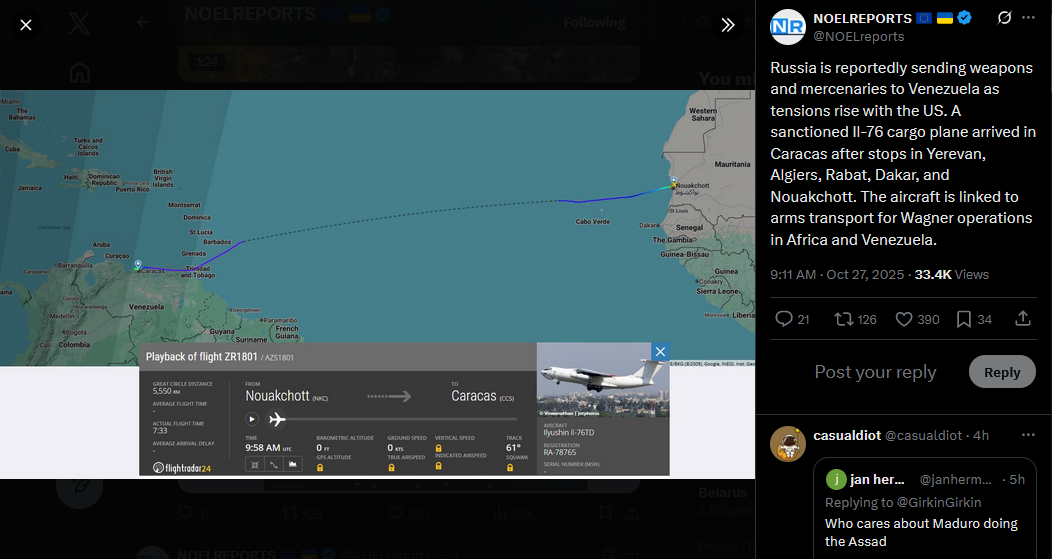
Task: Click the 9:58 AM UTC time value
Action: pos(268,448)
